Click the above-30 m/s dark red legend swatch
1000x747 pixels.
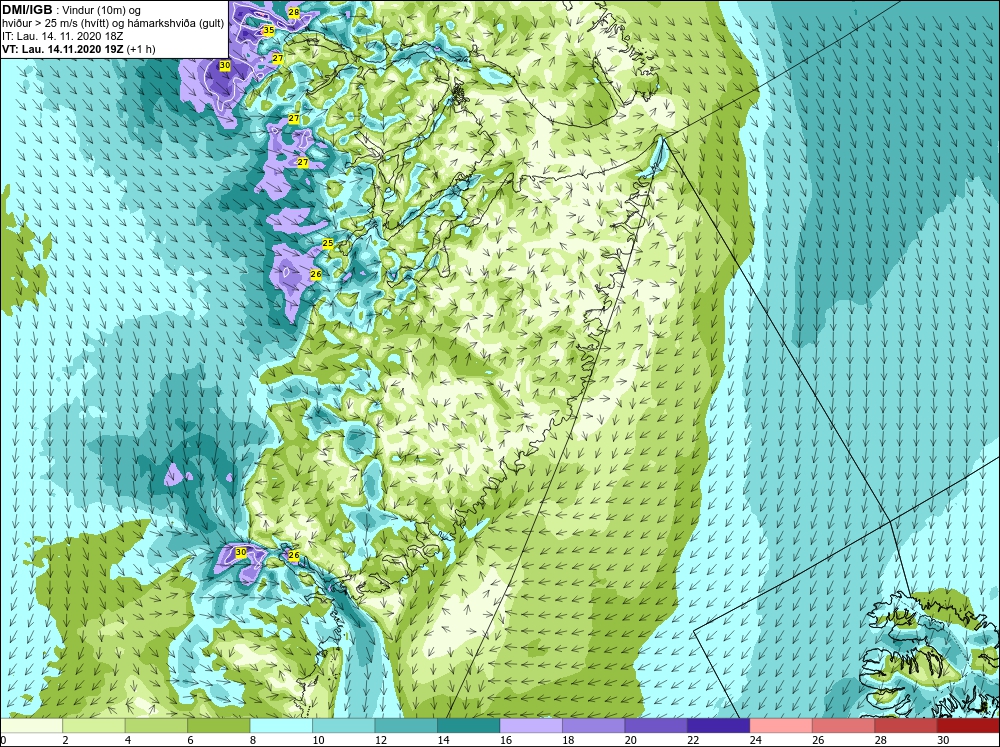pyautogui.click(x=968, y=725)
